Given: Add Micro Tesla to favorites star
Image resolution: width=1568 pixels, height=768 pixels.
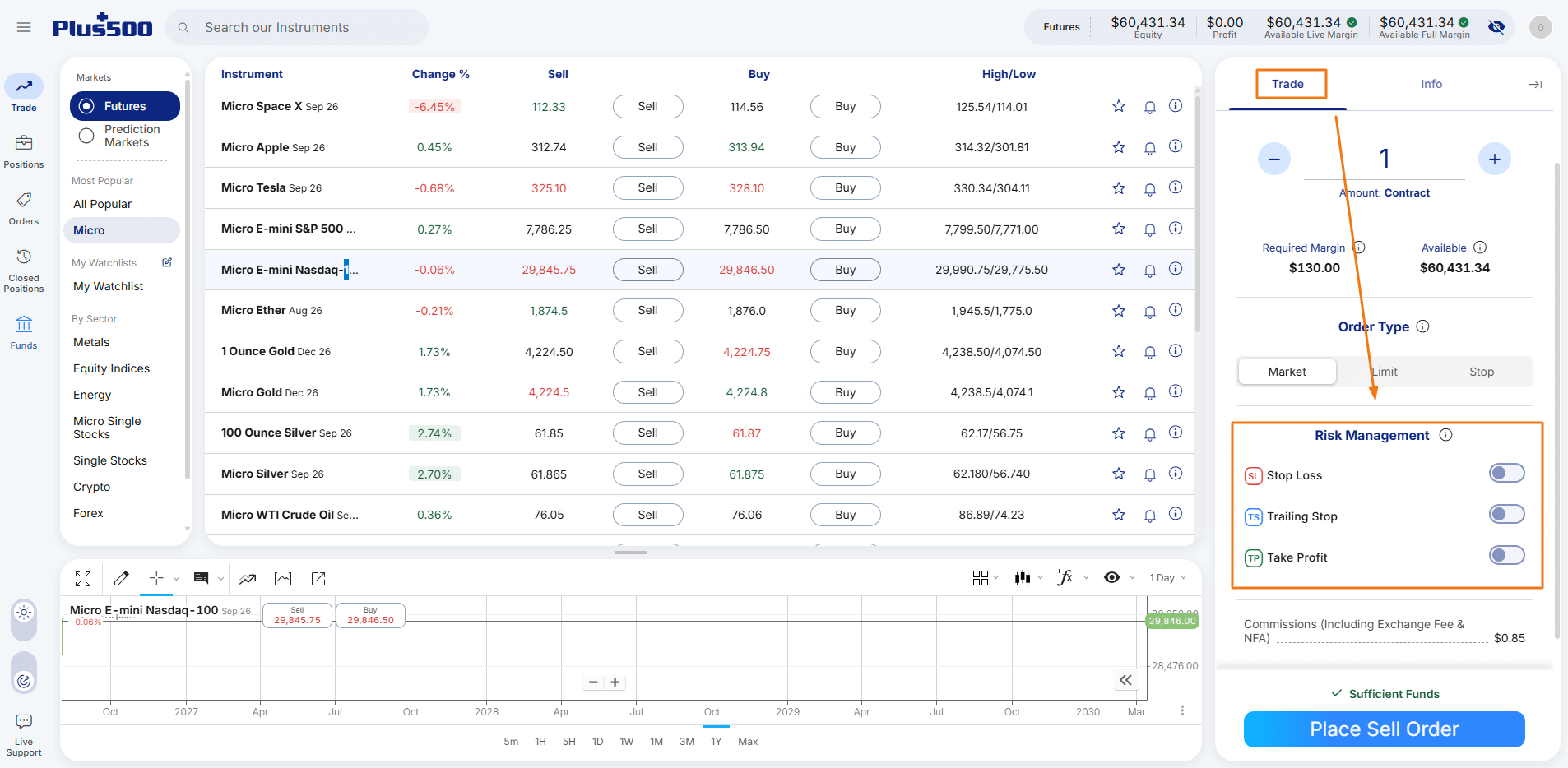Looking at the screenshot, I should [1119, 188].
